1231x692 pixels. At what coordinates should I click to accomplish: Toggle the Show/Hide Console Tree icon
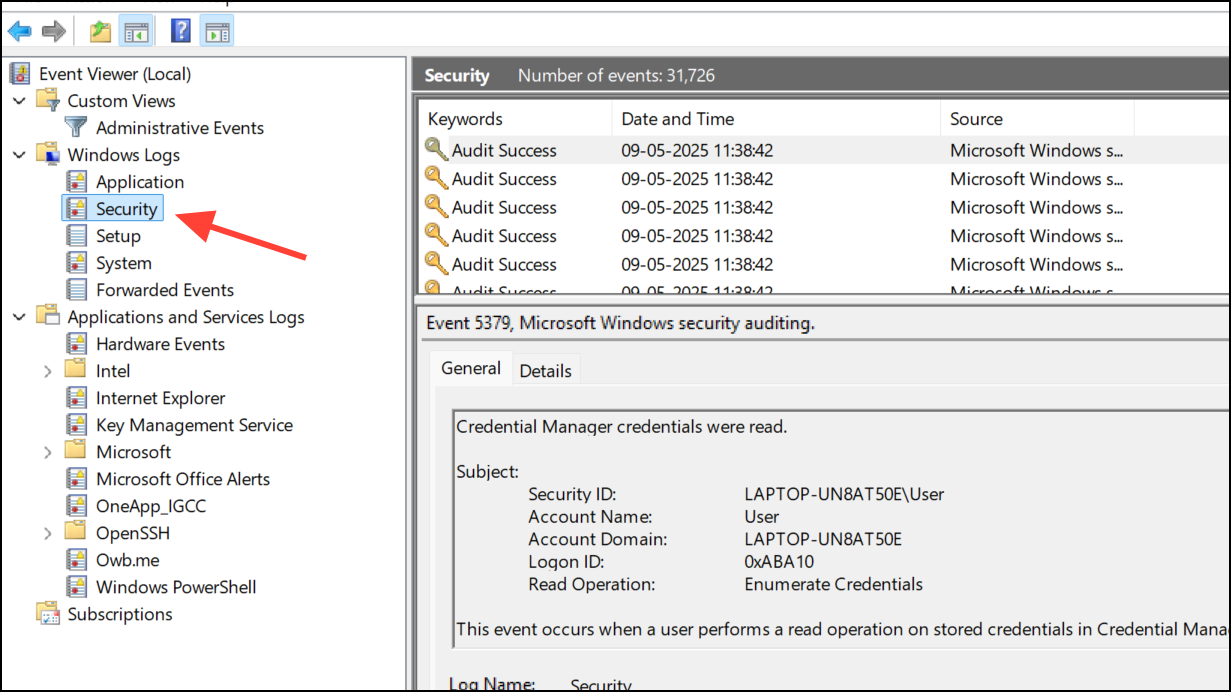pyautogui.click(x=135, y=32)
